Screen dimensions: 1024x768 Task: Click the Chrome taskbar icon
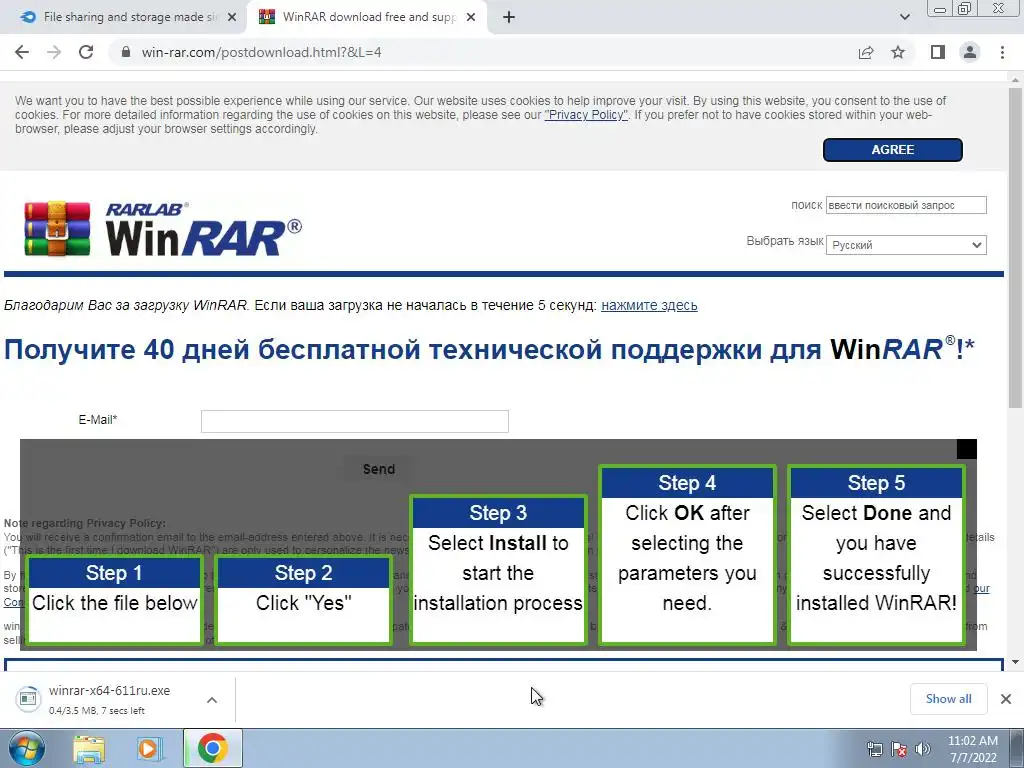(213, 748)
